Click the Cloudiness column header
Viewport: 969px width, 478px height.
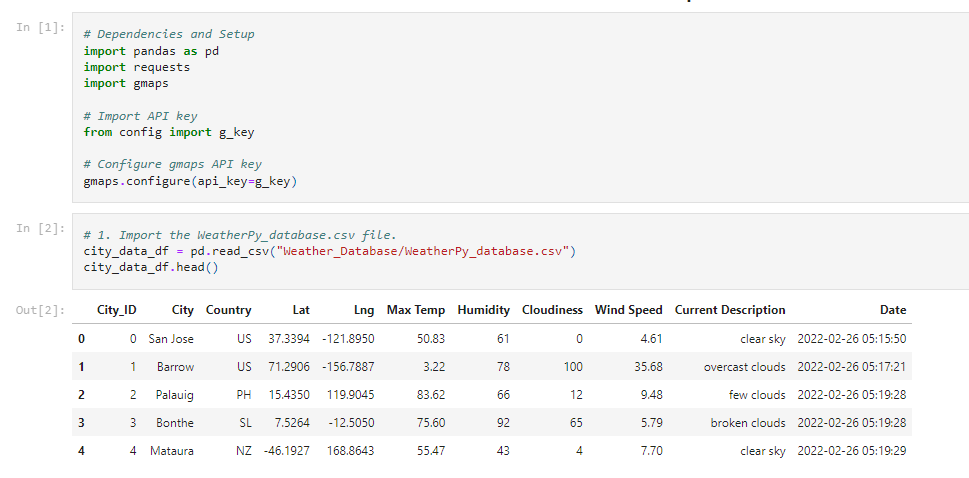[x=552, y=310]
